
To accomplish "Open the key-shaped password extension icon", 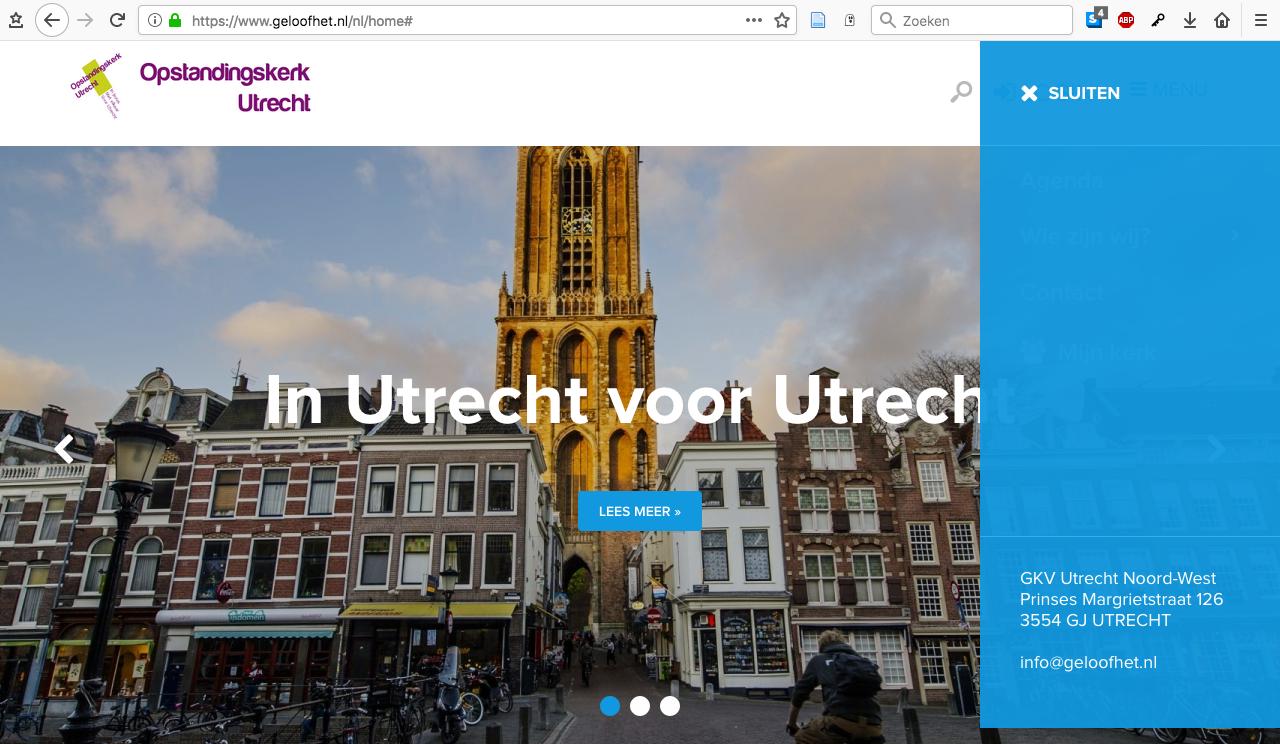I will pyautogui.click(x=1158, y=20).
